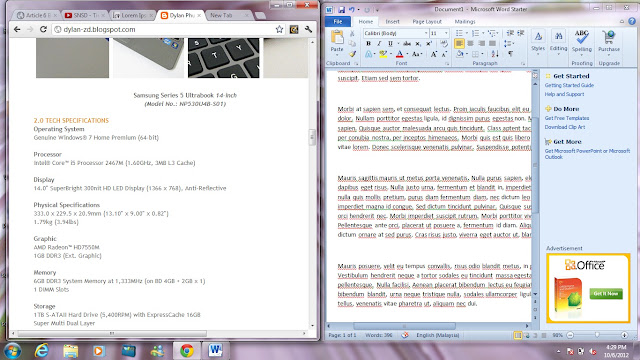This screenshot has height=360, width=640.
Task: Open Chrome wrench settings menu
Action: [x=309, y=29]
